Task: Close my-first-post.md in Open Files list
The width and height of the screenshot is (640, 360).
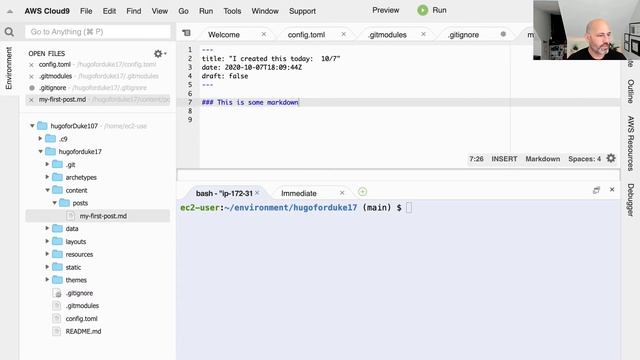Action: pos(31,100)
